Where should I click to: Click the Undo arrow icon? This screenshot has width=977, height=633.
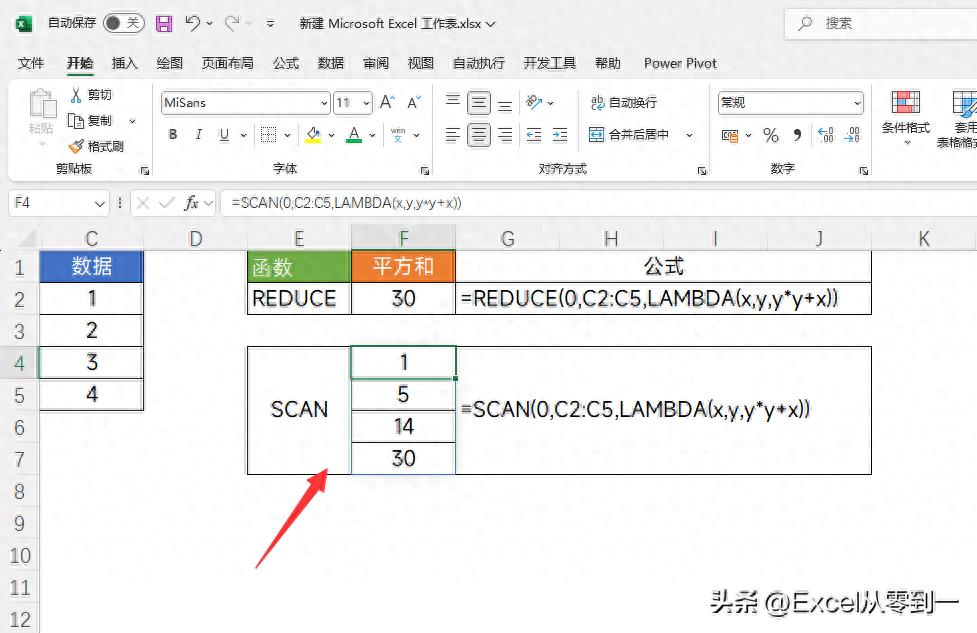(193, 24)
